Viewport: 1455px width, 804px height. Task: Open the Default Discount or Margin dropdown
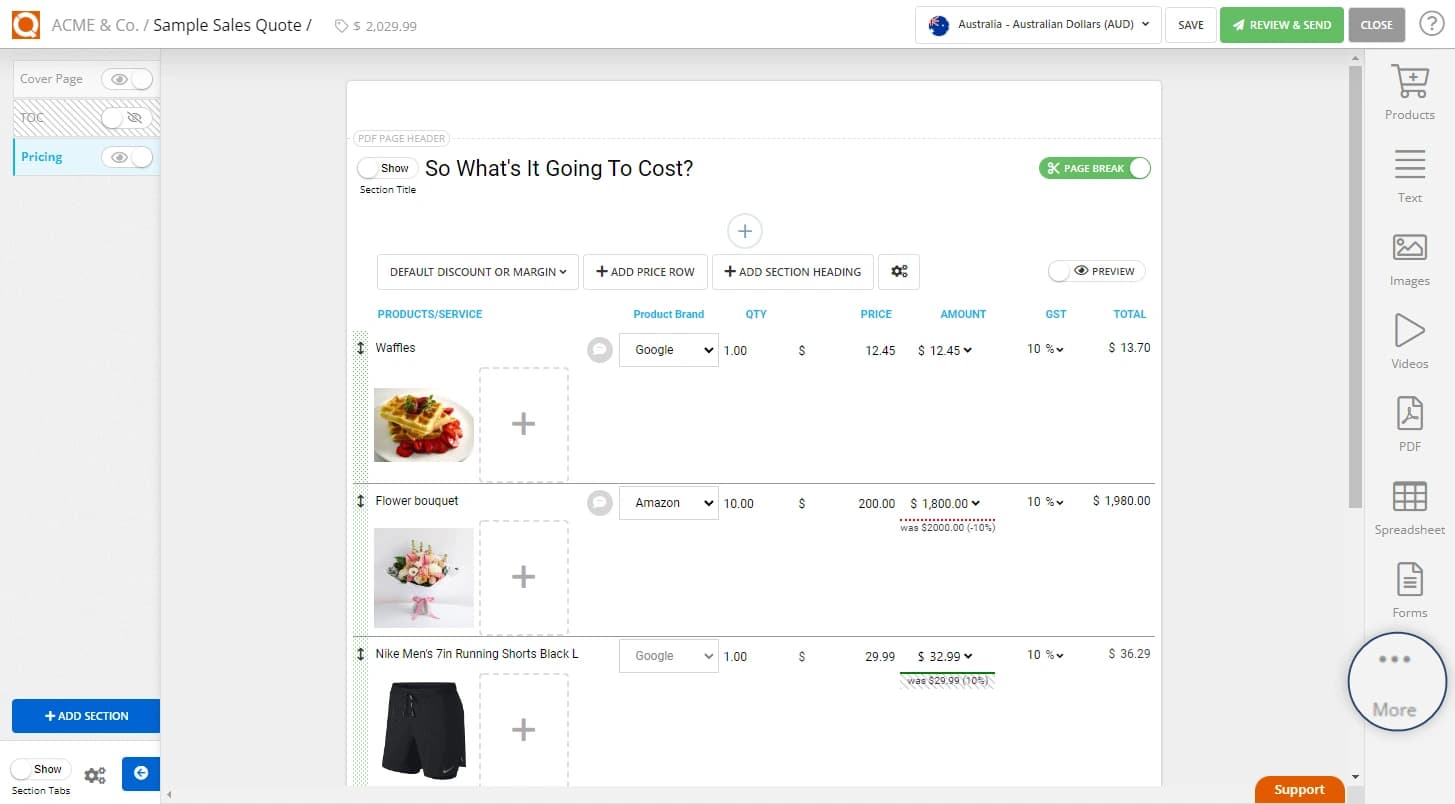477,271
